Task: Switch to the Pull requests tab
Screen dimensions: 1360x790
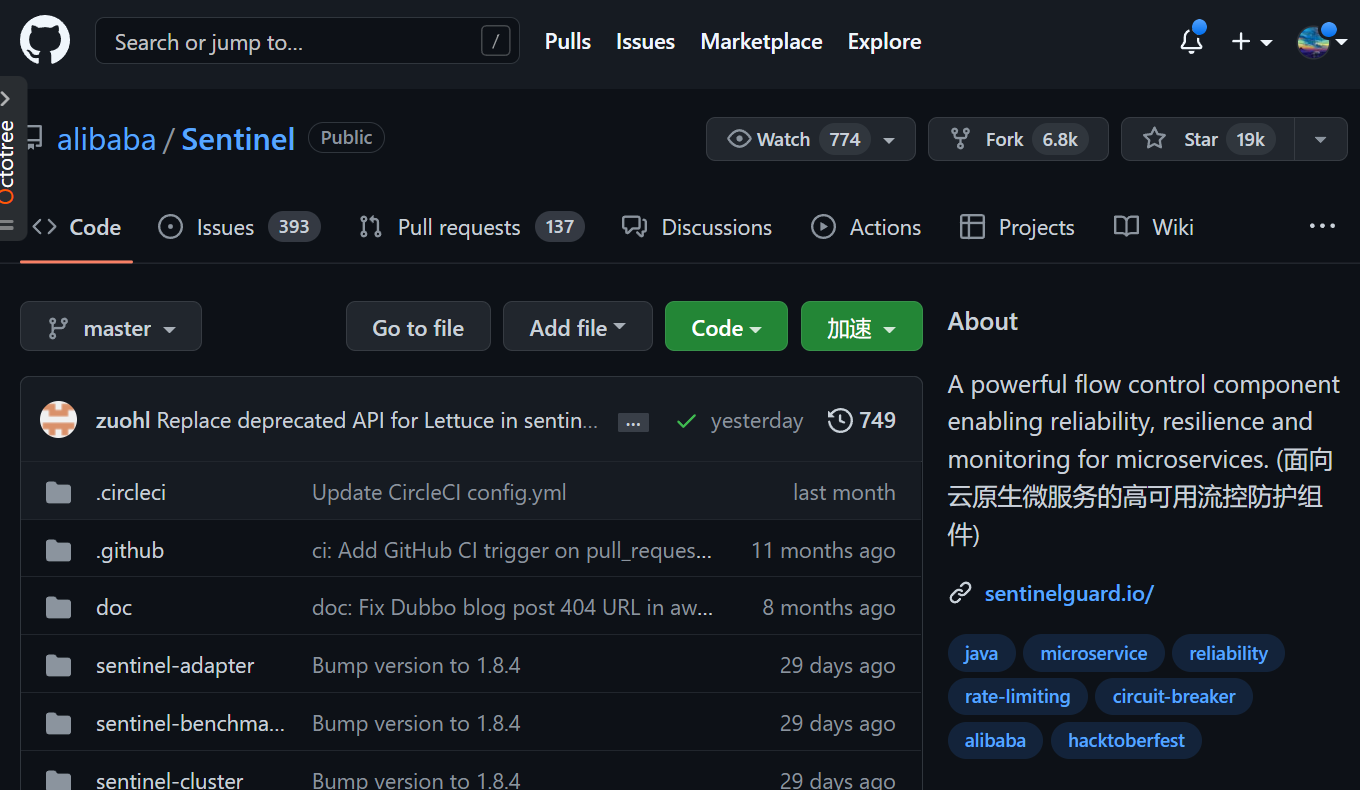Action: coord(471,227)
